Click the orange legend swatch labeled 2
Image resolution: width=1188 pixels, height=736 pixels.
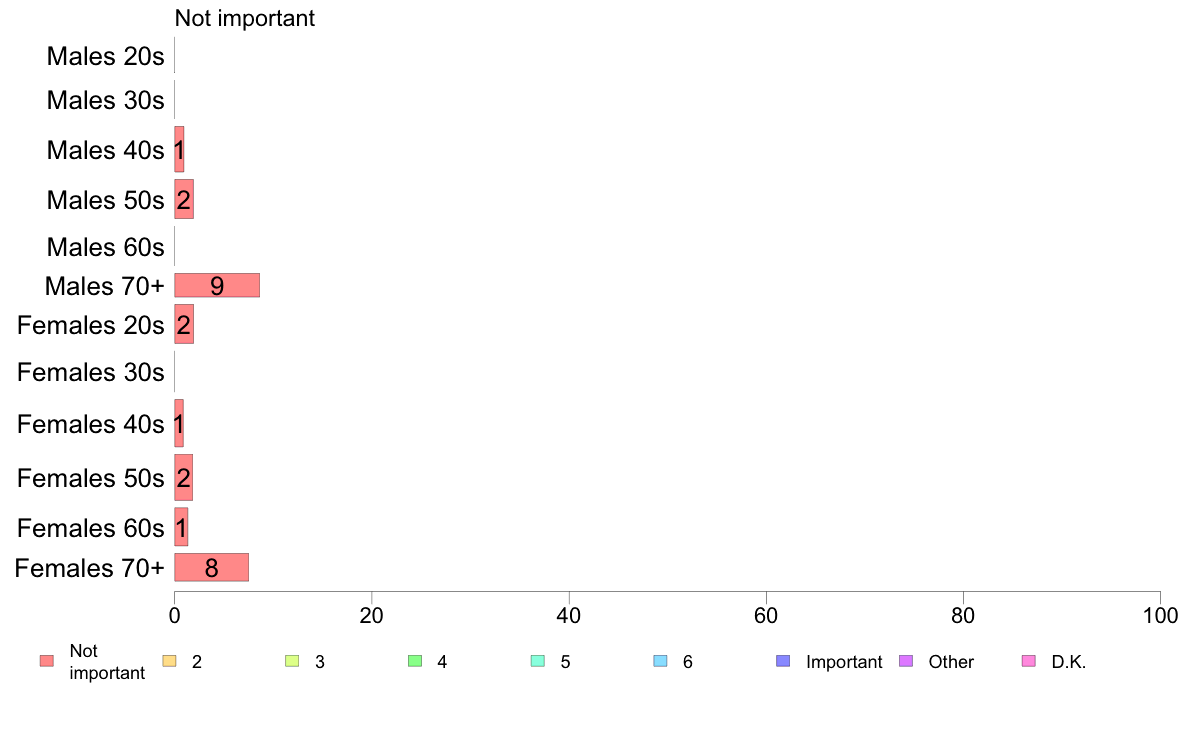coord(170,661)
